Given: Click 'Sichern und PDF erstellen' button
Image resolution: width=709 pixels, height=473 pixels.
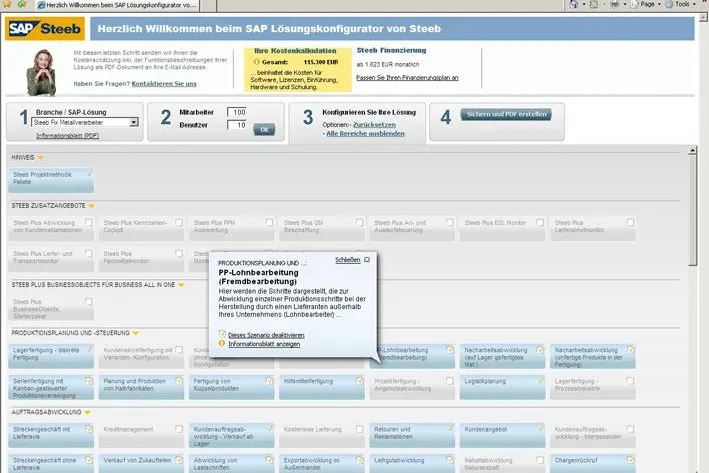Looking at the screenshot, I should tap(506, 114).
